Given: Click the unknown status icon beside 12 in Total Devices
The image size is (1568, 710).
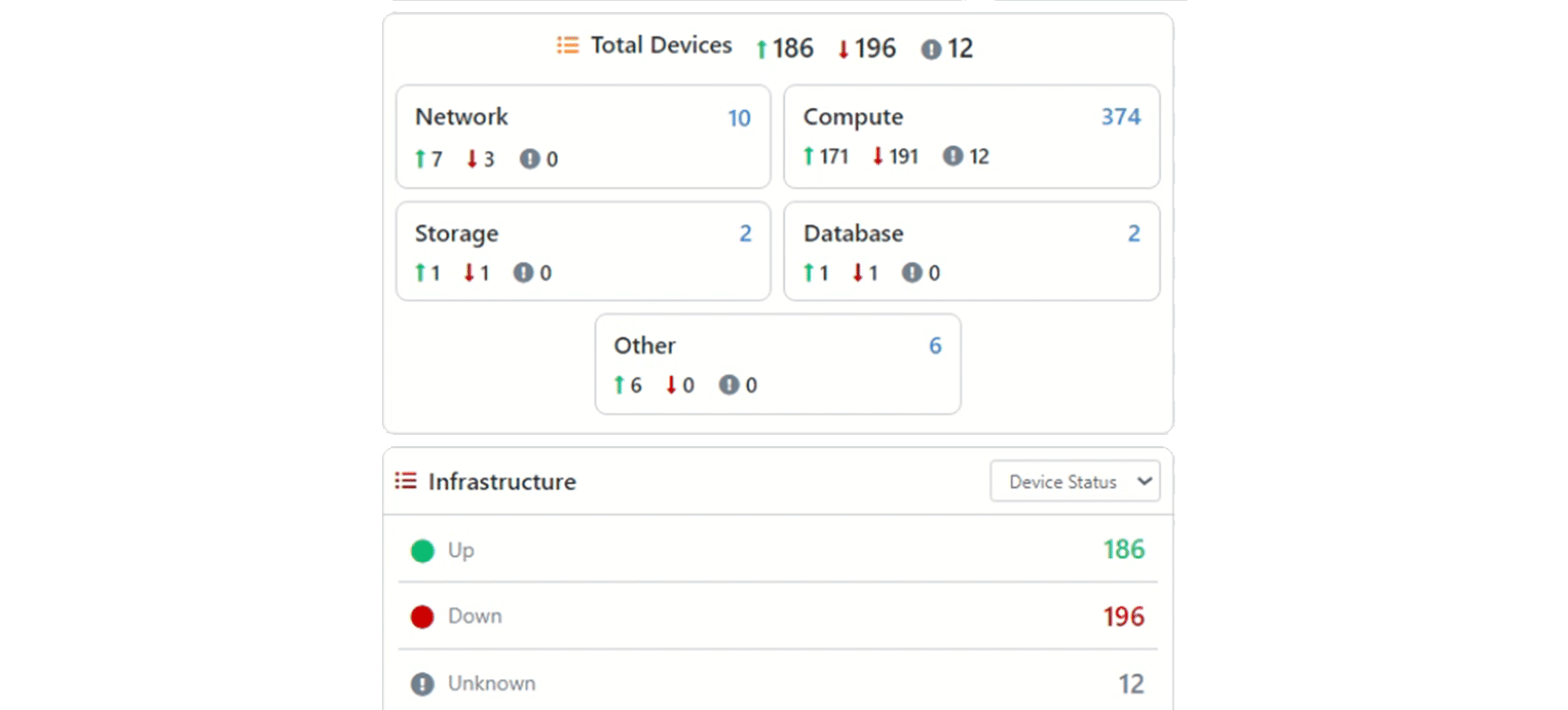Looking at the screenshot, I should click(931, 50).
